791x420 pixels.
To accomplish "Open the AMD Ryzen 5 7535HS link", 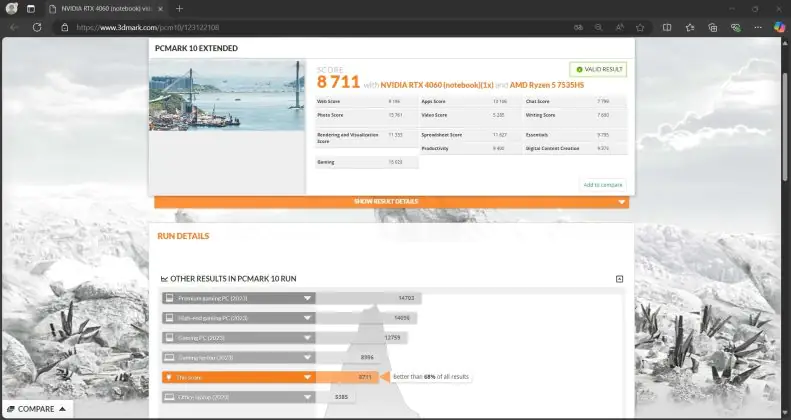I will (547, 85).
